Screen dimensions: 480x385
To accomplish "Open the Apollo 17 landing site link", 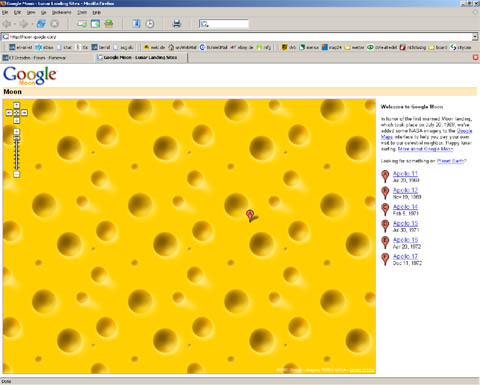I will click(x=405, y=256).
